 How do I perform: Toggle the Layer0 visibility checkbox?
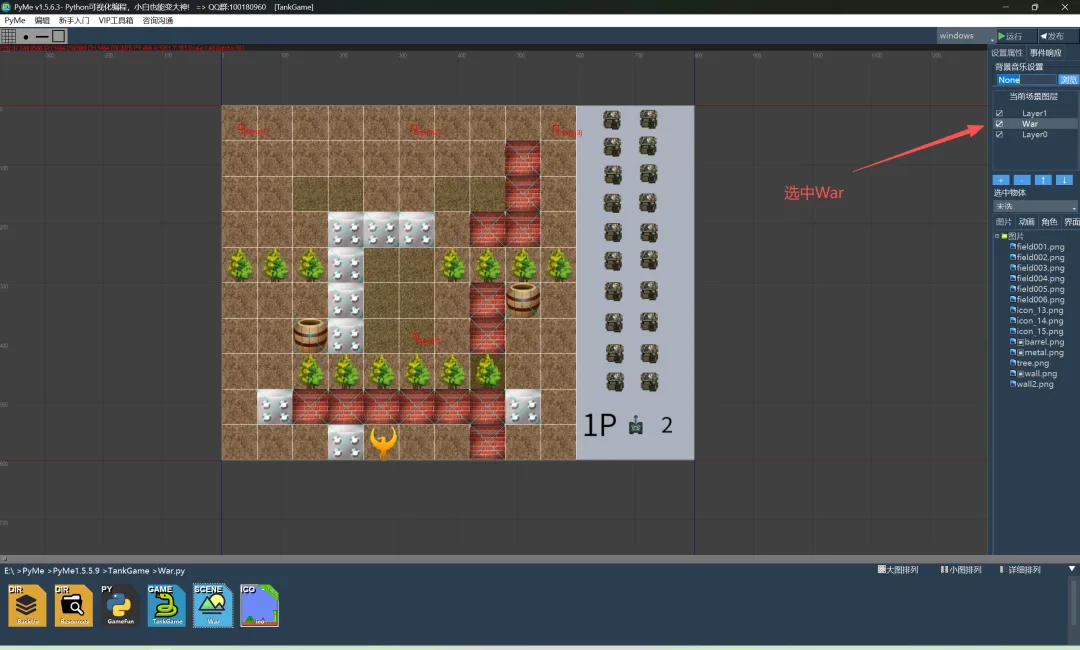(x=999, y=134)
